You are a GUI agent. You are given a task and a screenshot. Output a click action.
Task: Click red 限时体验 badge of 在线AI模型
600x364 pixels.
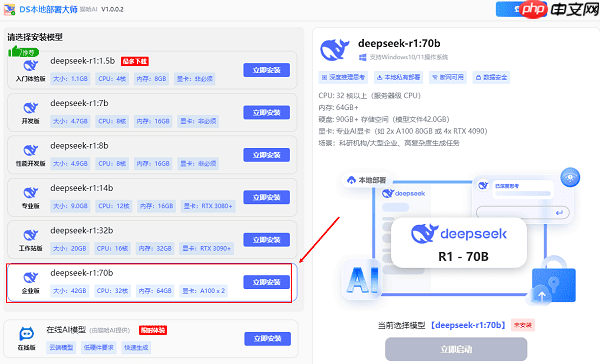coord(153,330)
